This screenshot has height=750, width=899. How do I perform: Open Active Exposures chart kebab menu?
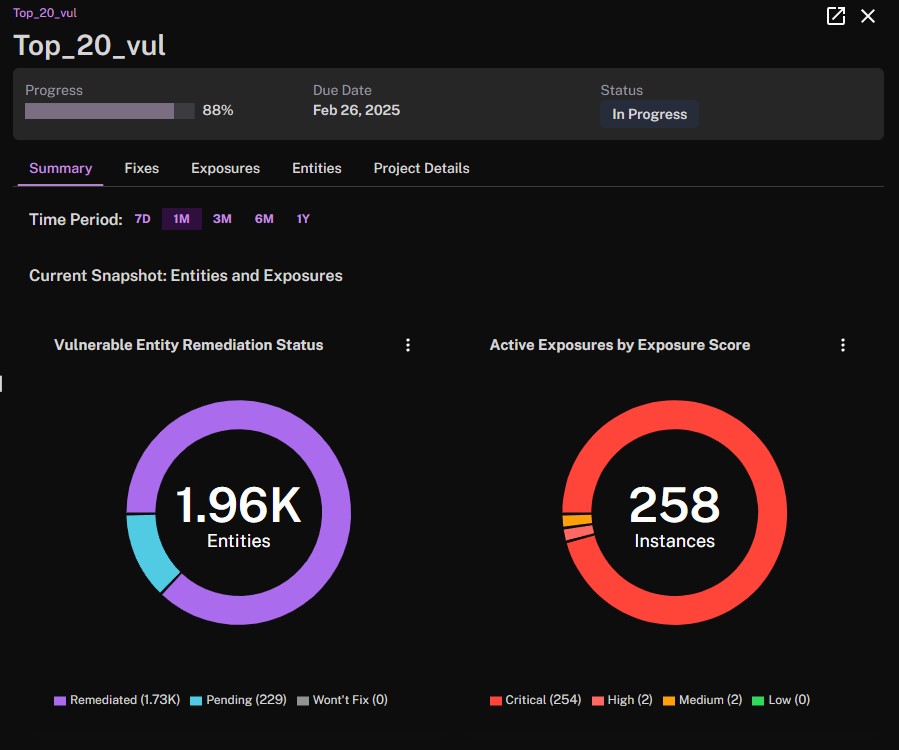tap(842, 345)
